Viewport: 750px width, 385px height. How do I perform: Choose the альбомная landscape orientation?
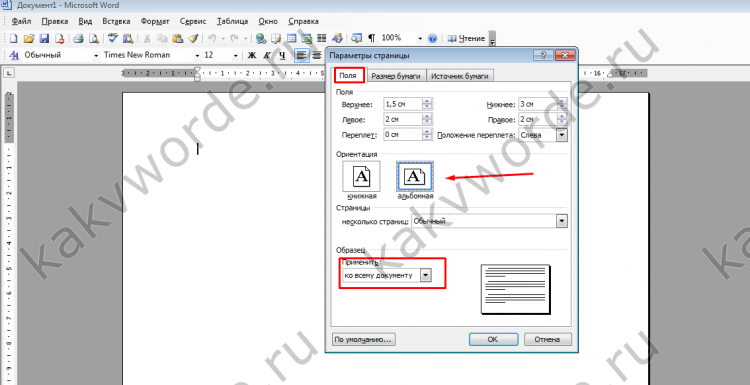point(415,177)
